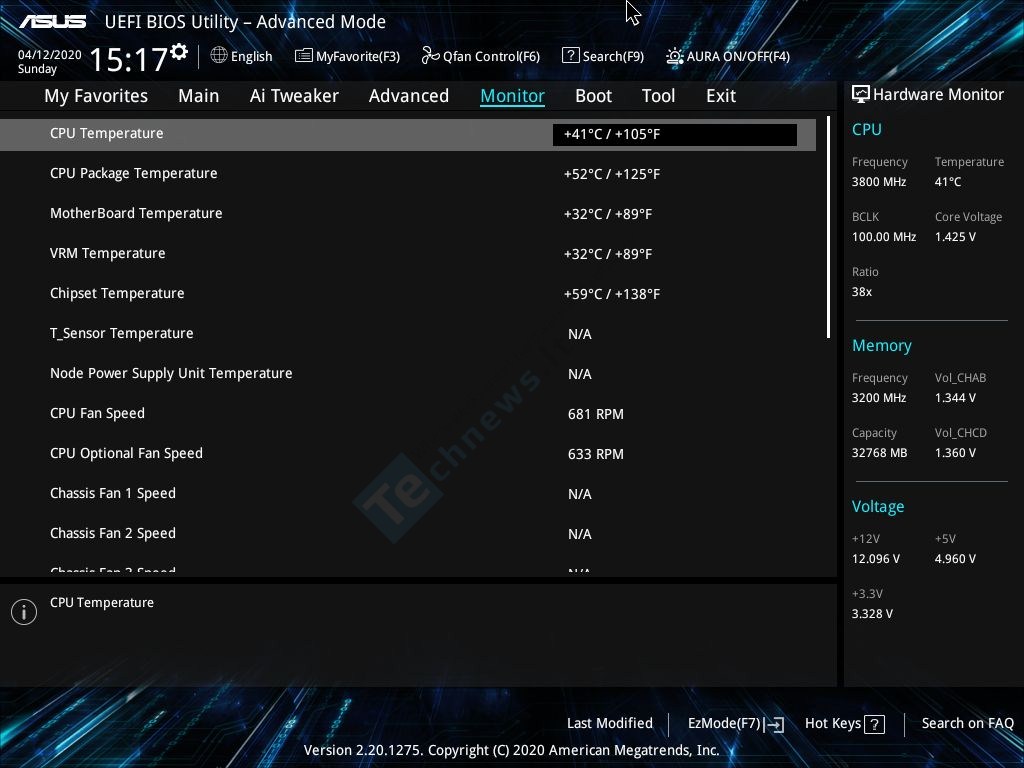Open the Boot tab
1024x768 pixels.
[593, 96]
